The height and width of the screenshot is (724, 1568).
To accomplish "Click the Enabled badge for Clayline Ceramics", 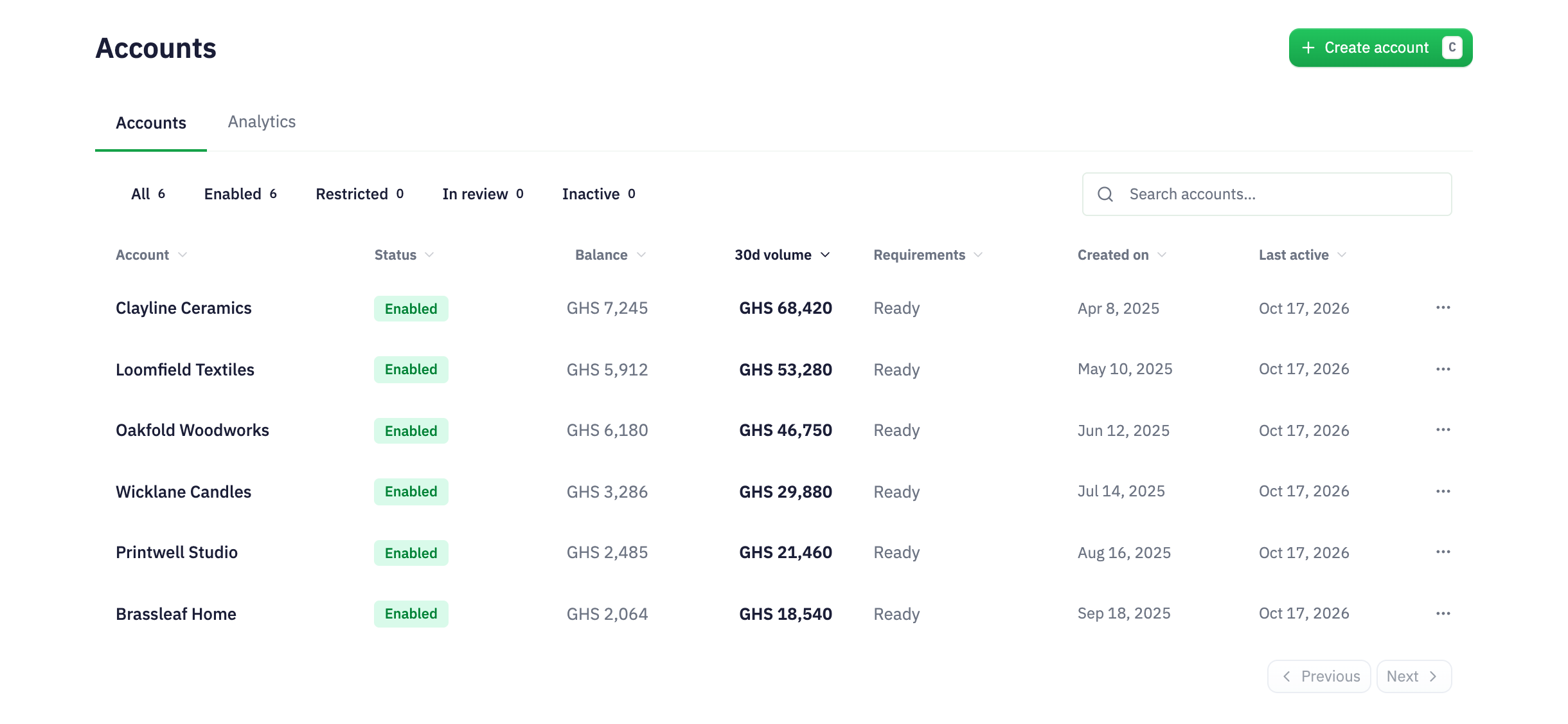I will pos(411,309).
